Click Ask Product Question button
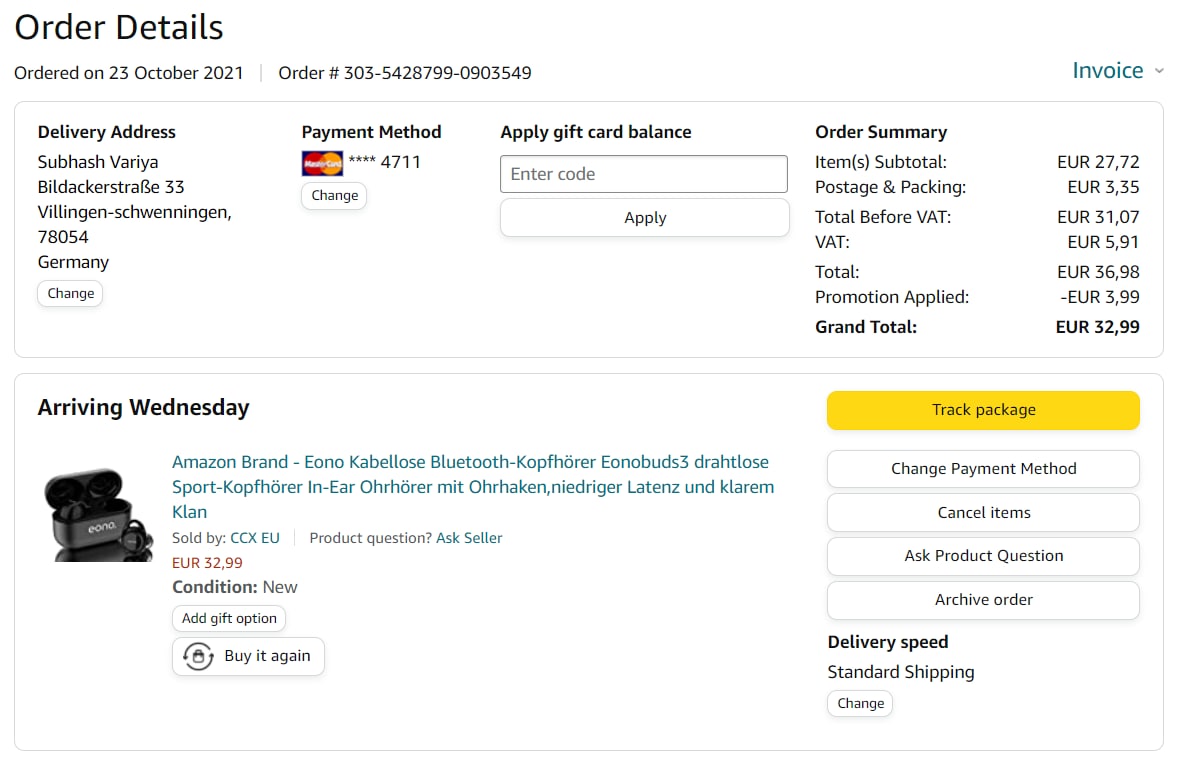 coord(983,556)
